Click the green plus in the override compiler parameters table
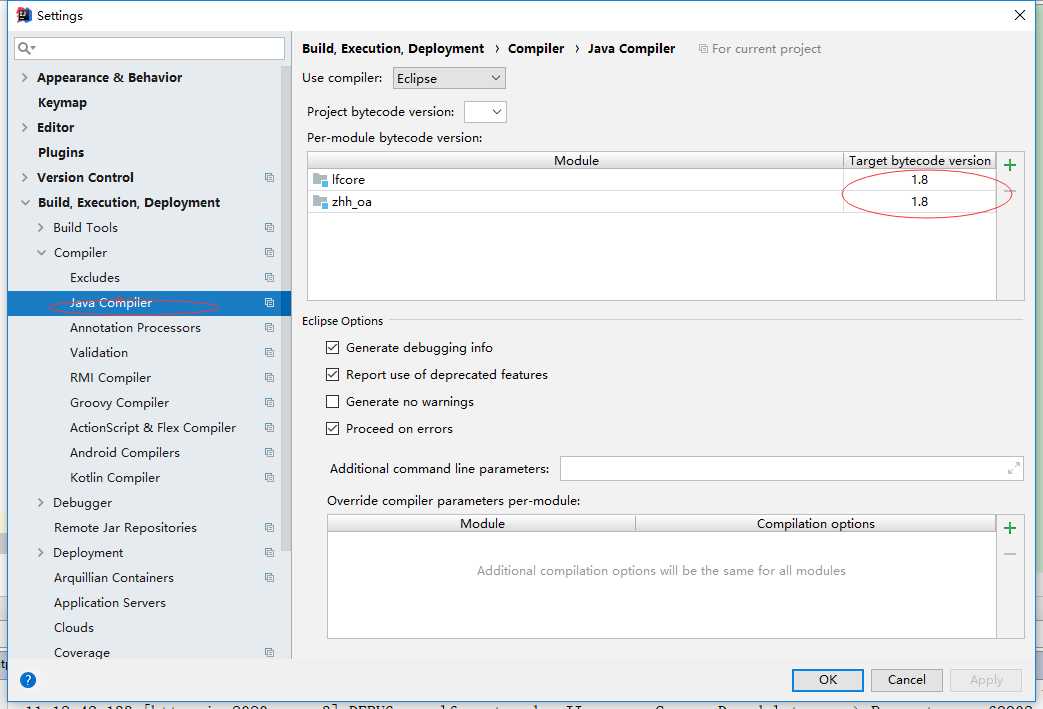Viewport: 1043px width, 709px height. [1010, 528]
